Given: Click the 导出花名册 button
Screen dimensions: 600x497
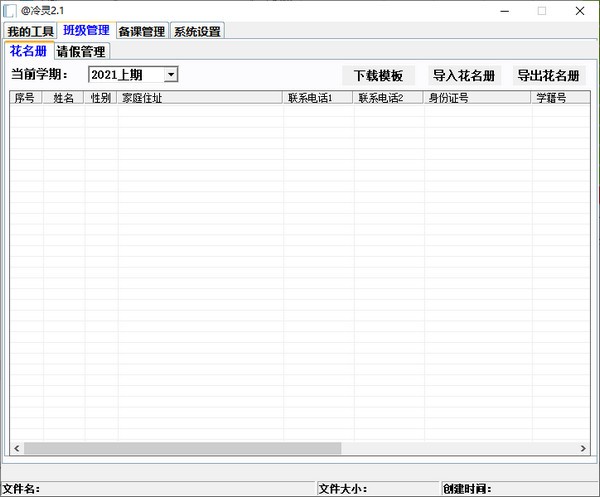Looking at the screenshot, I should pos(548,76).
